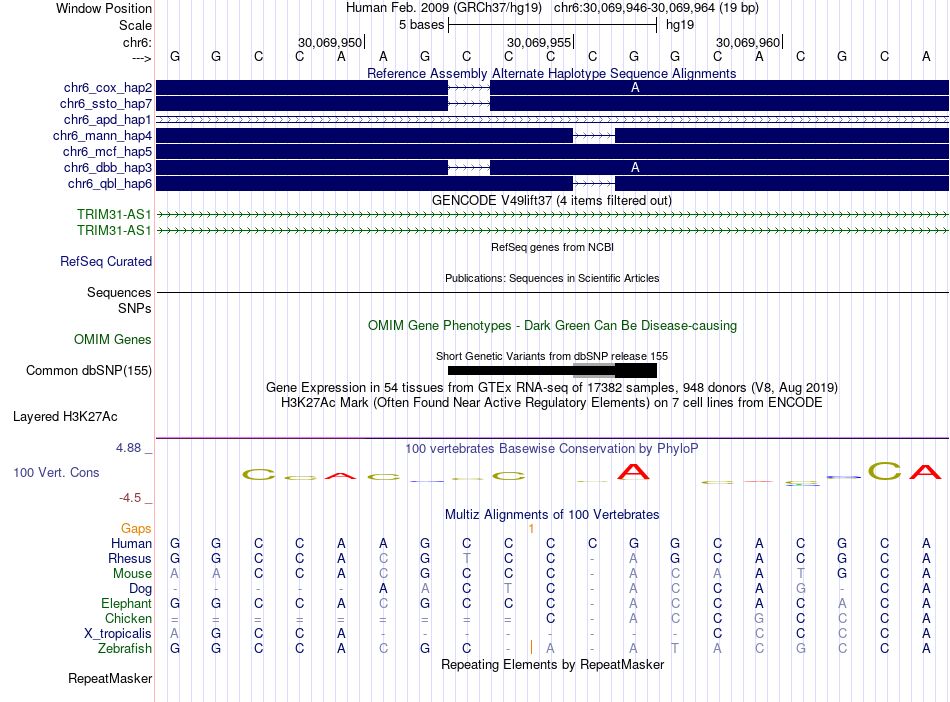Select the 30,069,960 position marker

point(749,42)
